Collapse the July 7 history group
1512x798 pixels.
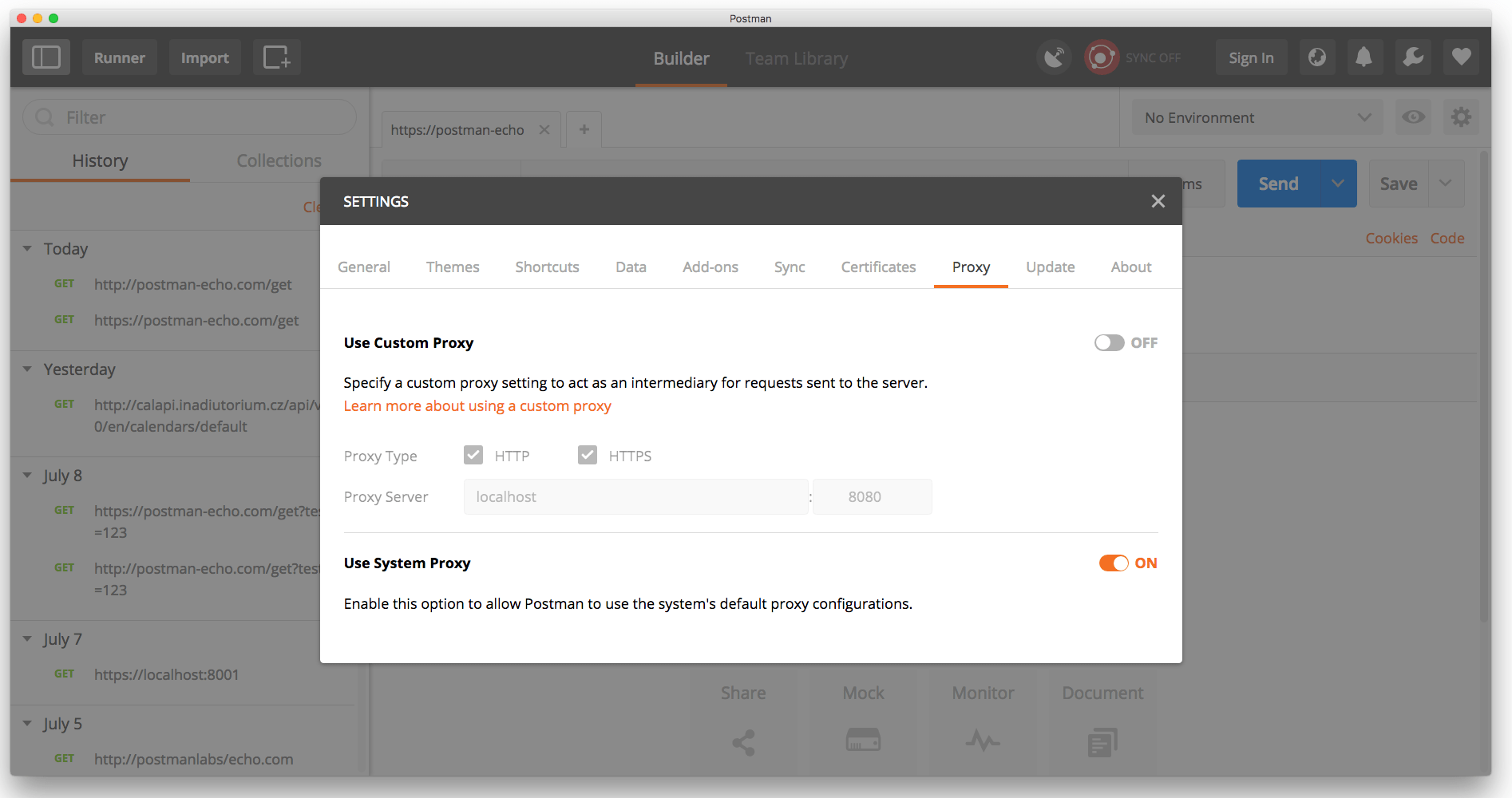pos(27,638)
